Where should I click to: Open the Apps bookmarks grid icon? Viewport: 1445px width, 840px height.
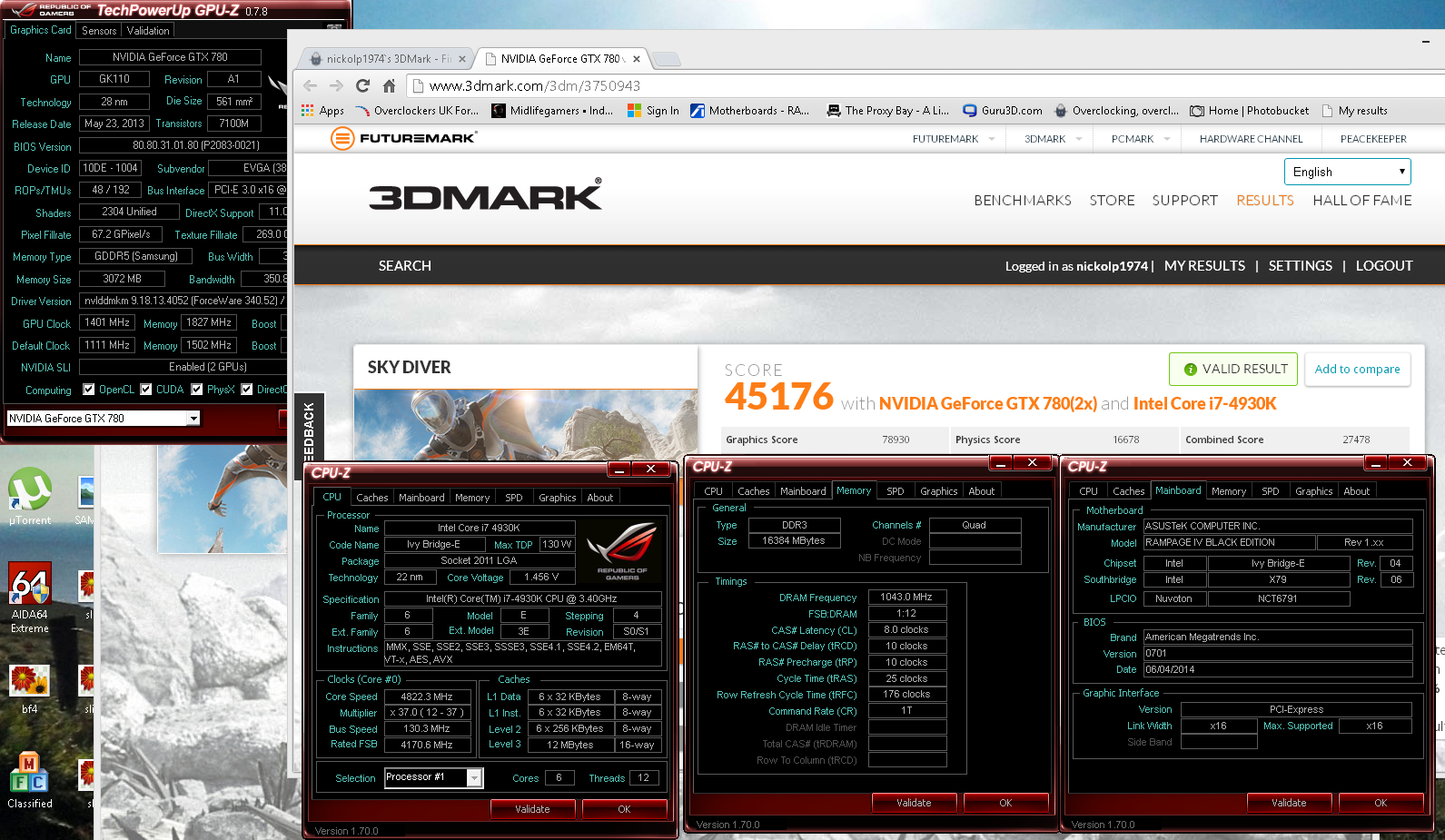[308, 111]
